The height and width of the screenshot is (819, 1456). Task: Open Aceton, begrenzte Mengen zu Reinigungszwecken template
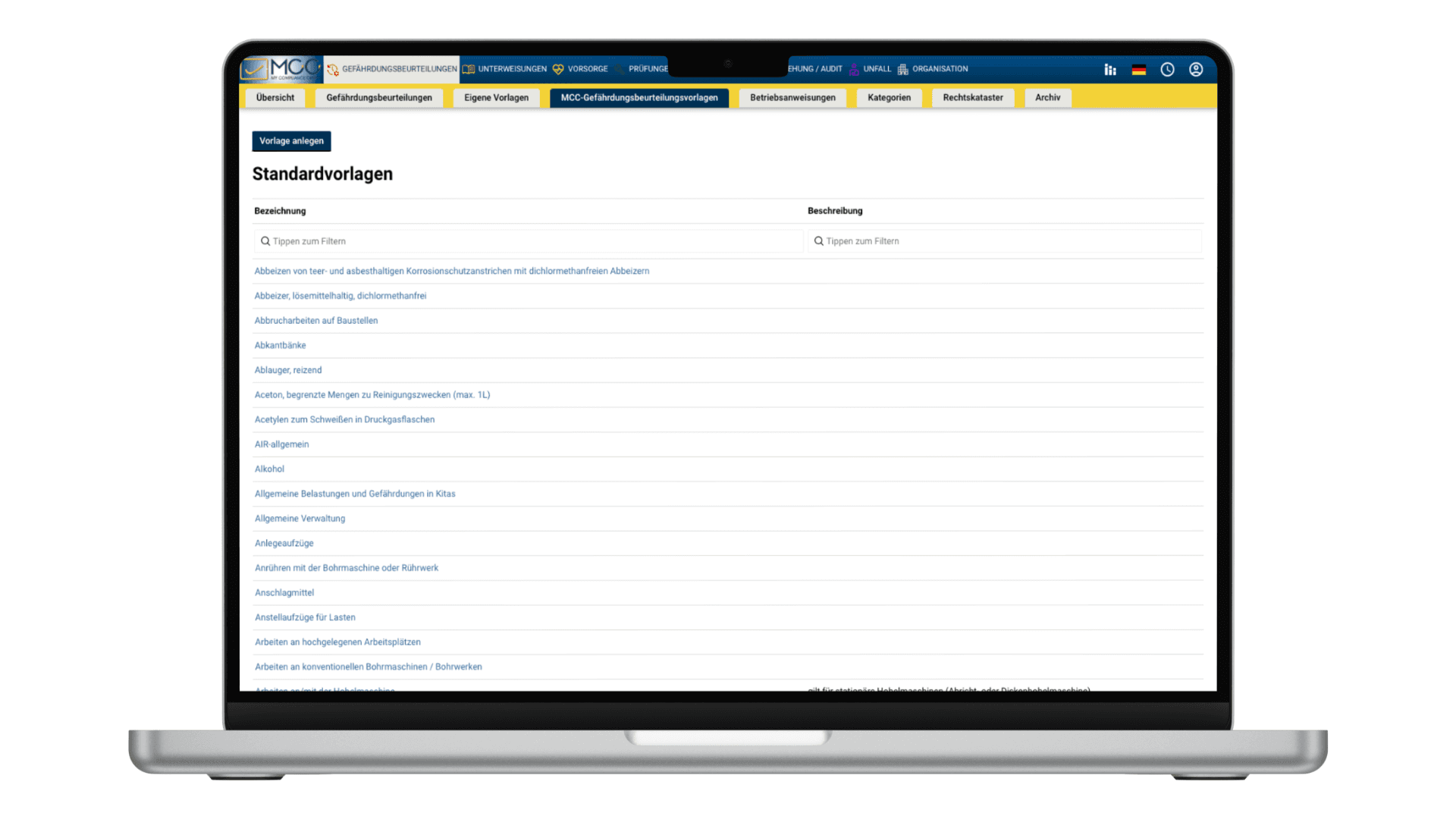372,395
